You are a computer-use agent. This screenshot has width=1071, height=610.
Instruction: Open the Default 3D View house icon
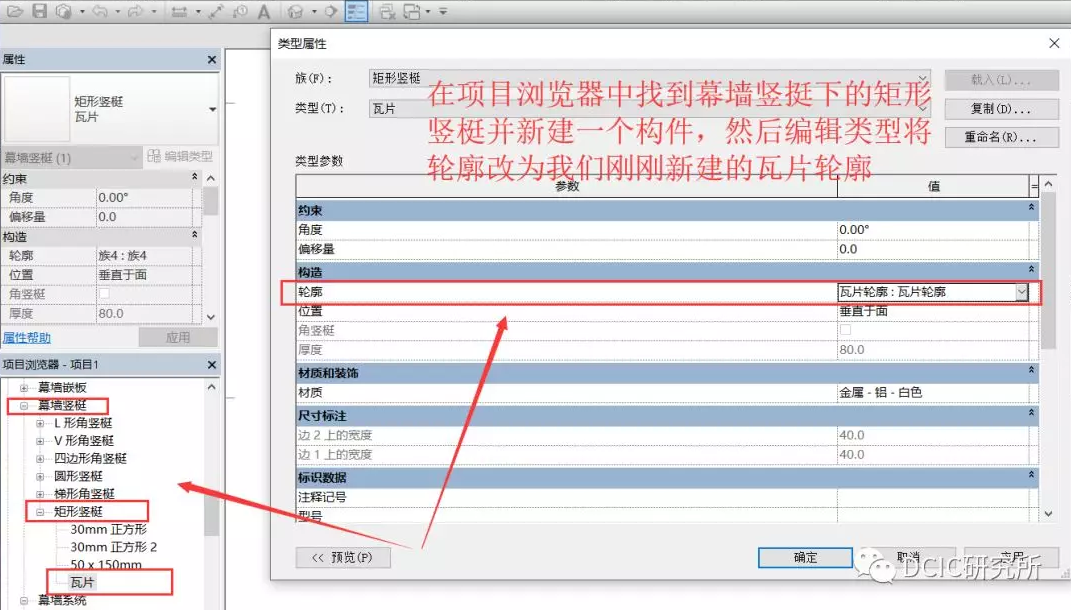296,11
